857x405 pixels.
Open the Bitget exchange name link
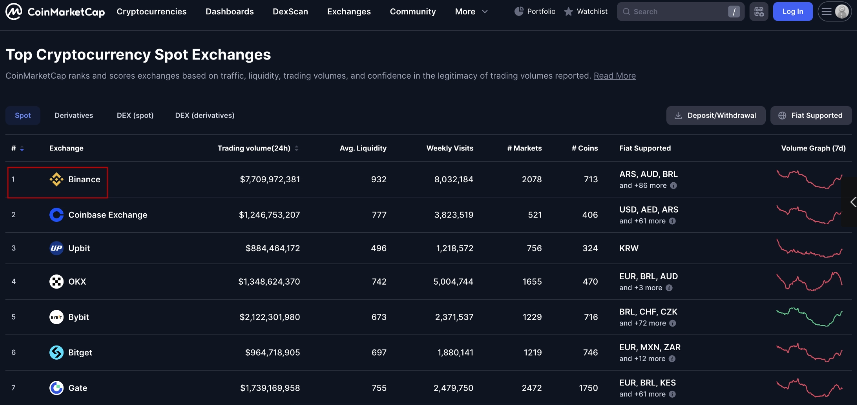[x=80, y=353]
